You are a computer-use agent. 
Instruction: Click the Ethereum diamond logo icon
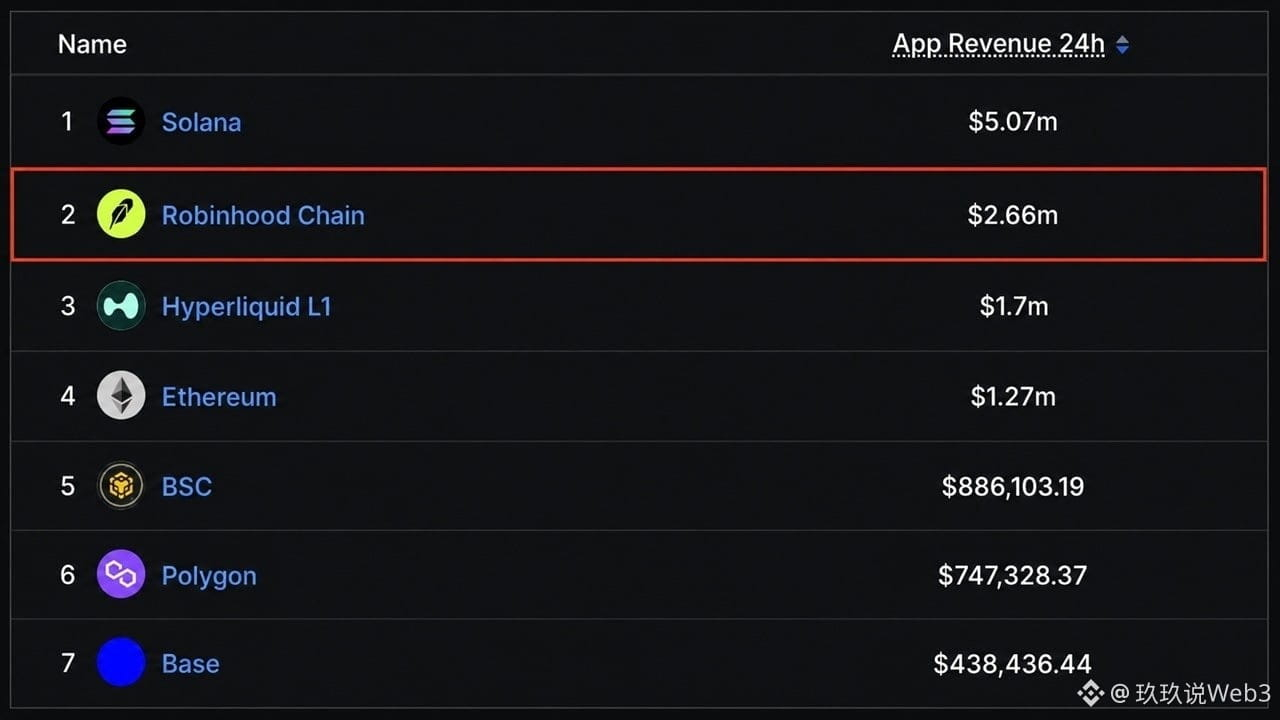[121, 396]
